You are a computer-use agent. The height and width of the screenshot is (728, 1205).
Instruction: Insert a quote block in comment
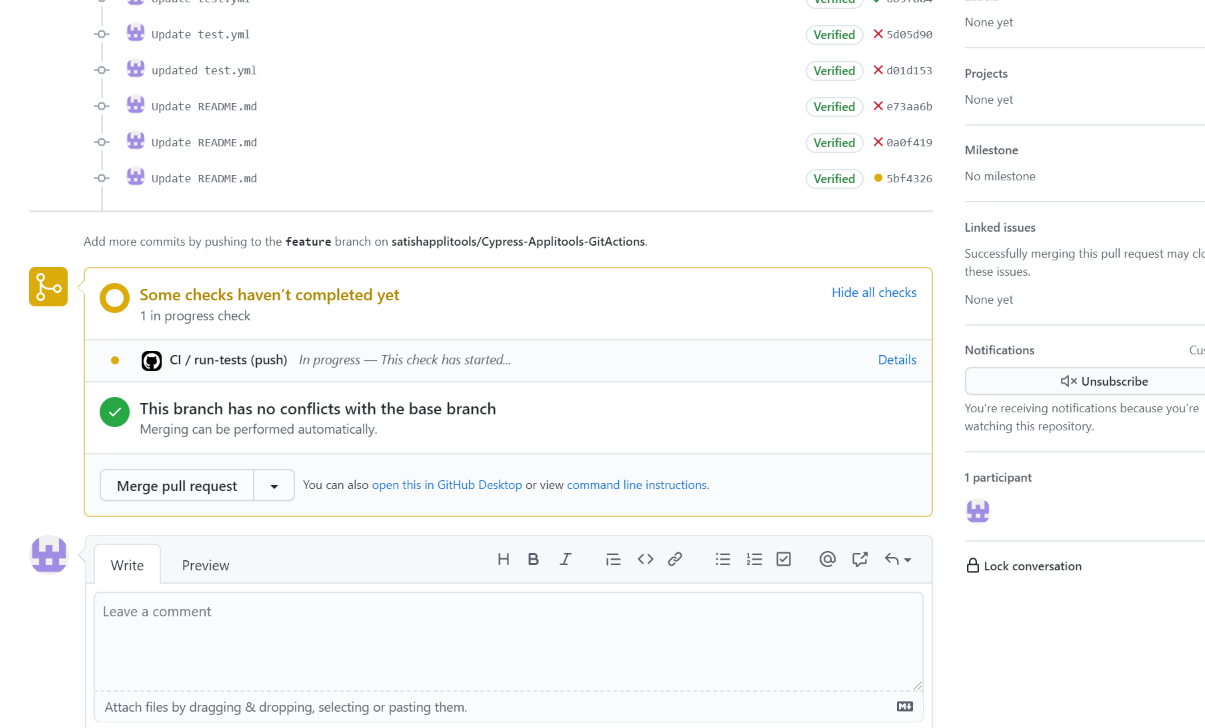(x=613, y=560)
